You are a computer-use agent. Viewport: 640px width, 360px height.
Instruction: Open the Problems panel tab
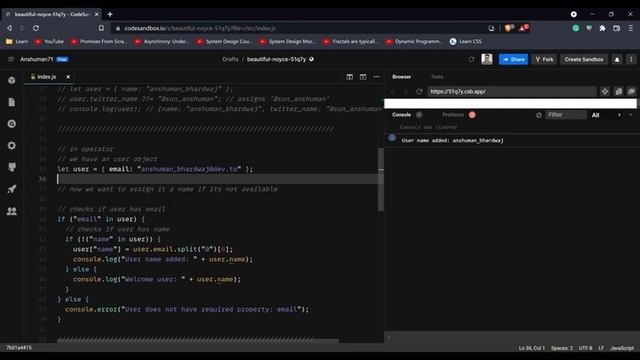453,115
